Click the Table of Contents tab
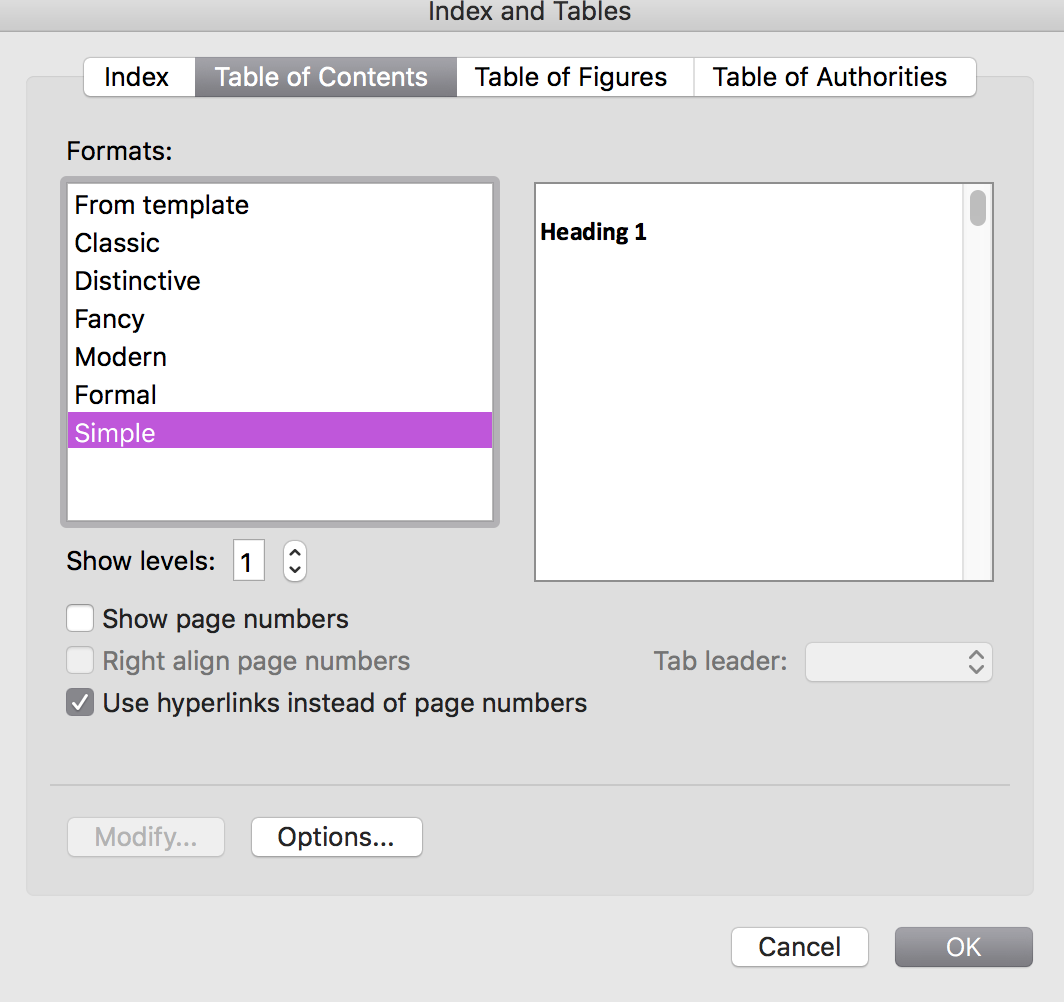Screen dimensions: 1064x1002 tap(321, 78)
